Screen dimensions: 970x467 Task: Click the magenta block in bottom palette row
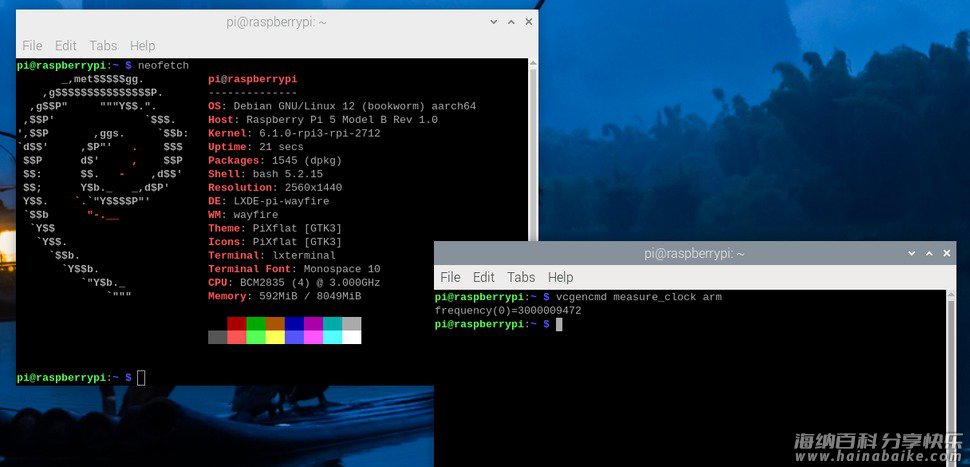tap(314, 337)
